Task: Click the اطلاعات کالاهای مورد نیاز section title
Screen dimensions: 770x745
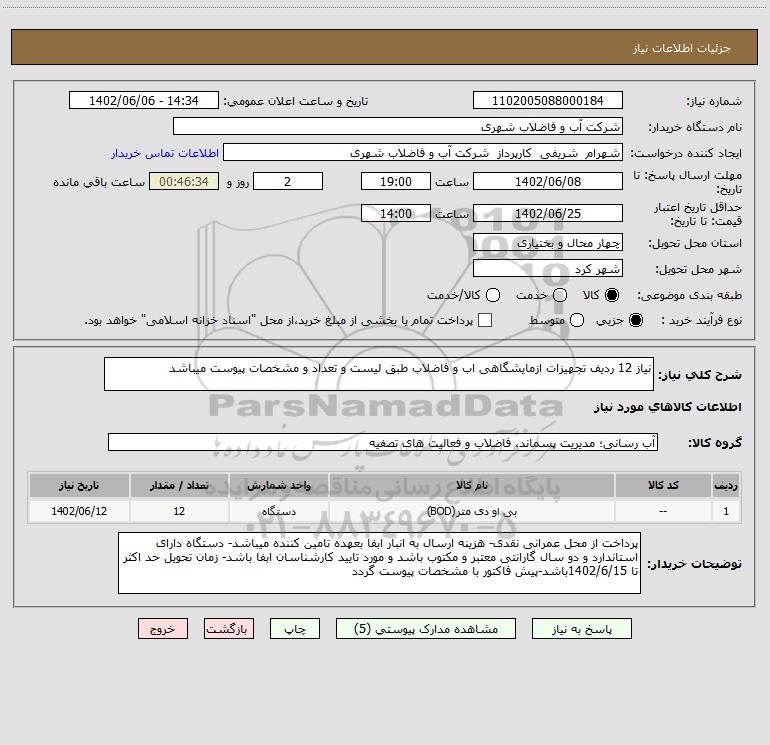Action: pos(667,407)
